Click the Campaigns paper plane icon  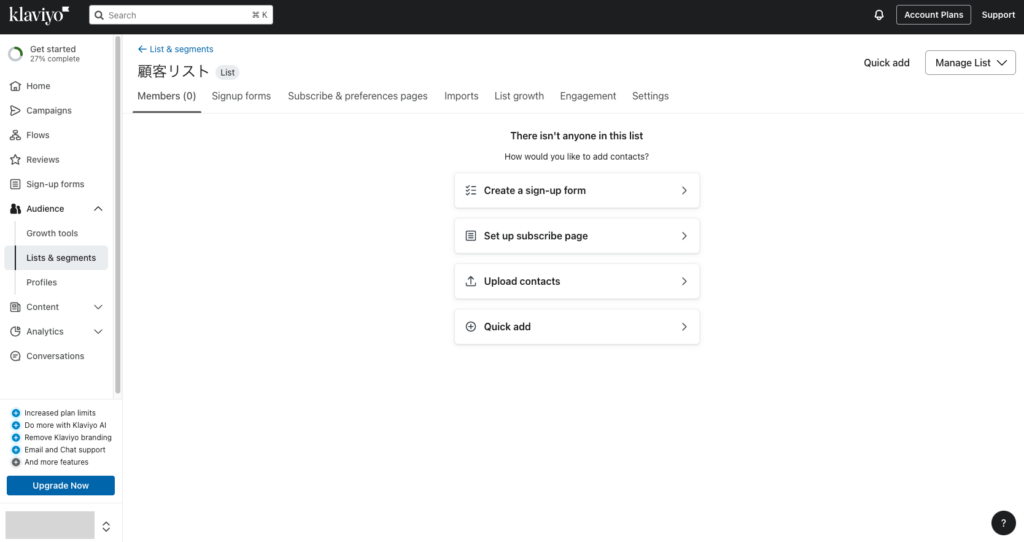[15, 110]
